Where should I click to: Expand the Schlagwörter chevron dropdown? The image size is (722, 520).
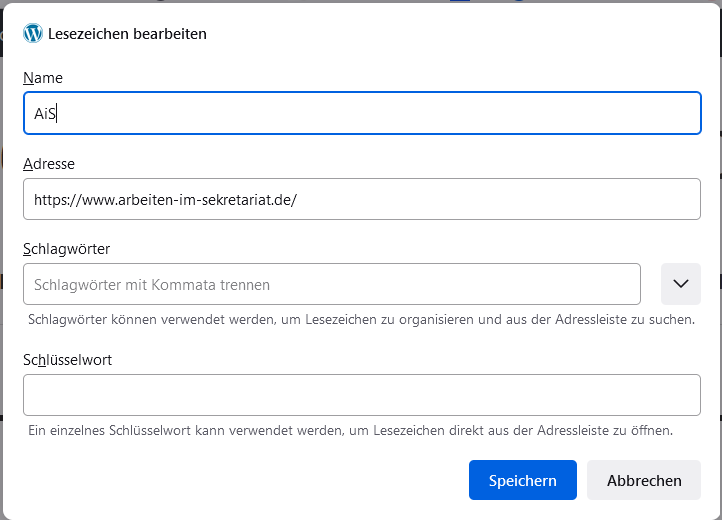[681, 284]
